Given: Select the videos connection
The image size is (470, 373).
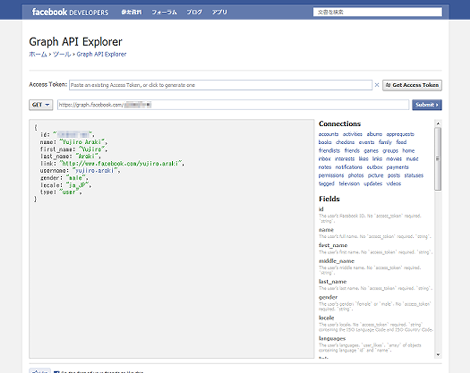Looking at the screenshot, I should click(x=394, y=184).
